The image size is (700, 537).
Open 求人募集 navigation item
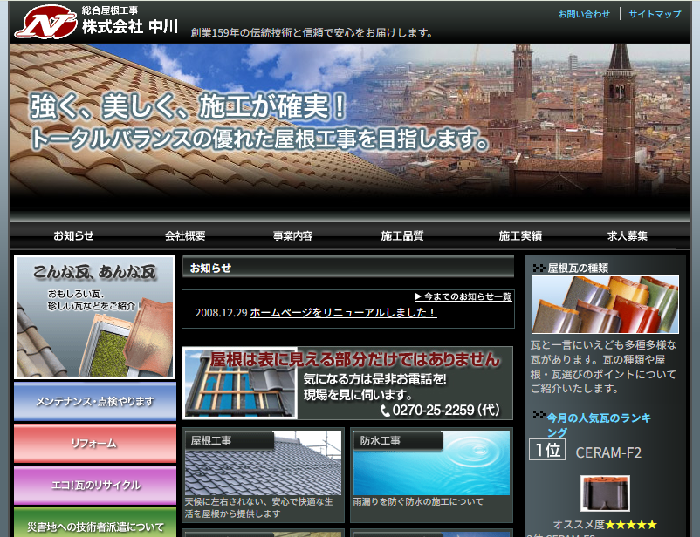point(627,236)
